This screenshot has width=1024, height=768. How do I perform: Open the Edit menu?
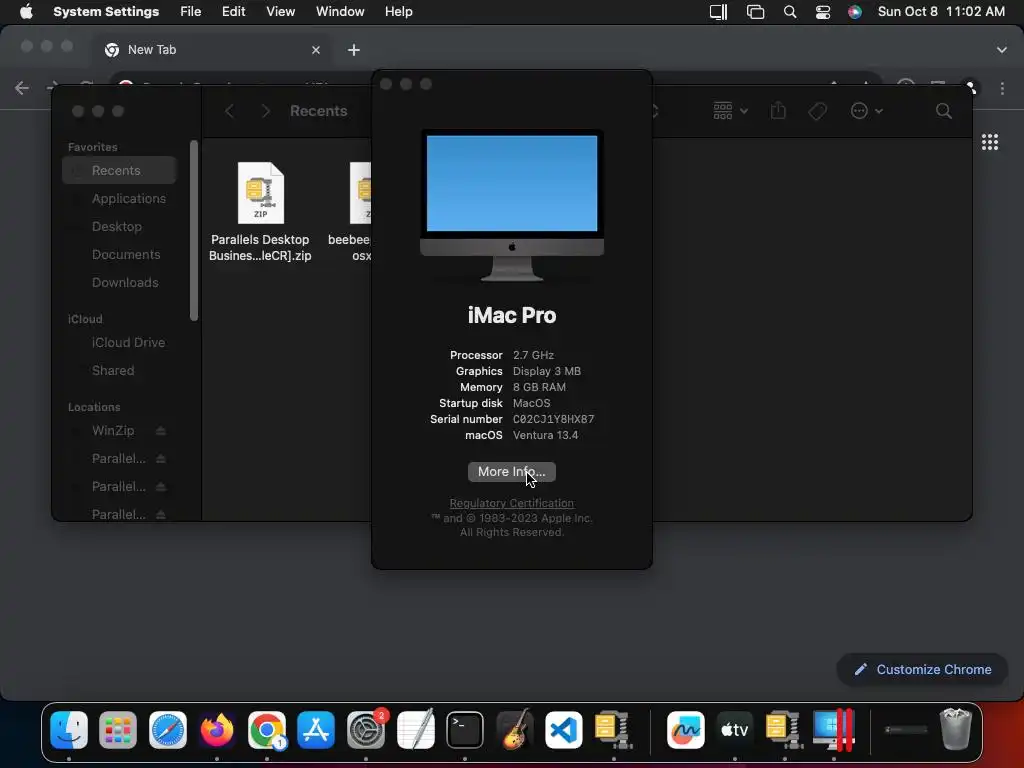[x=233, y=12]
